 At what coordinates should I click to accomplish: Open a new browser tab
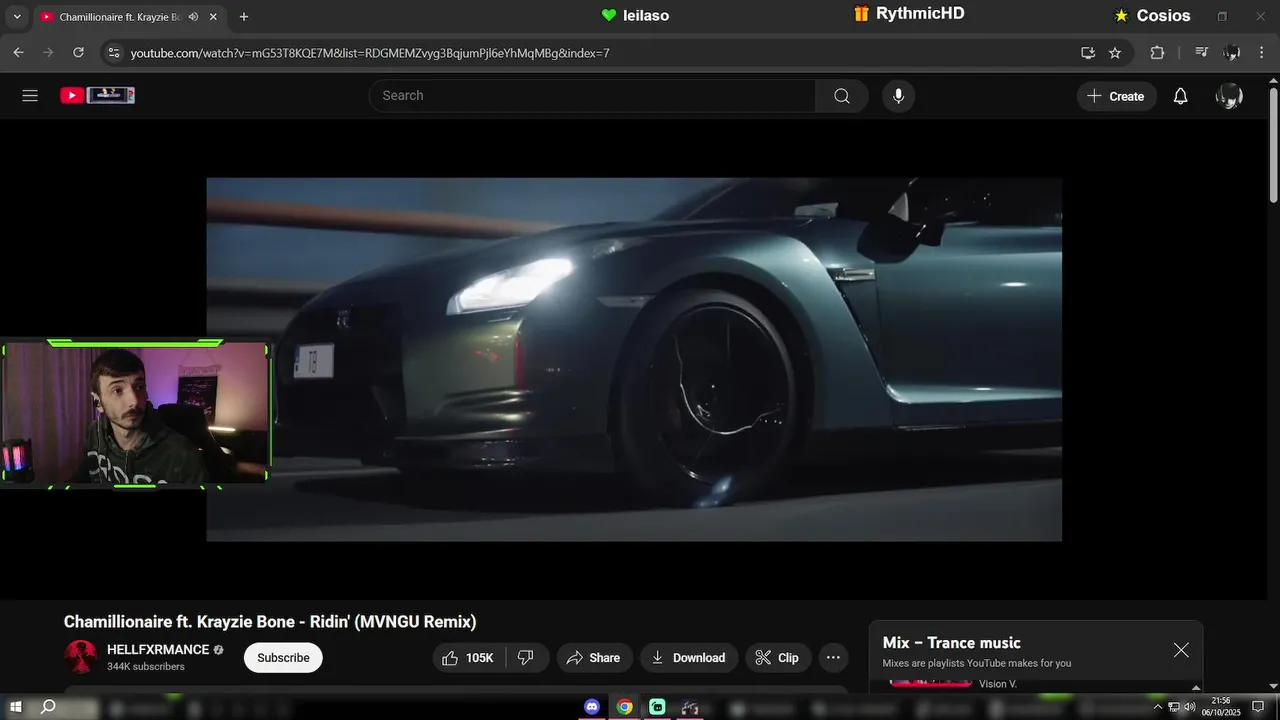point(243,17)
